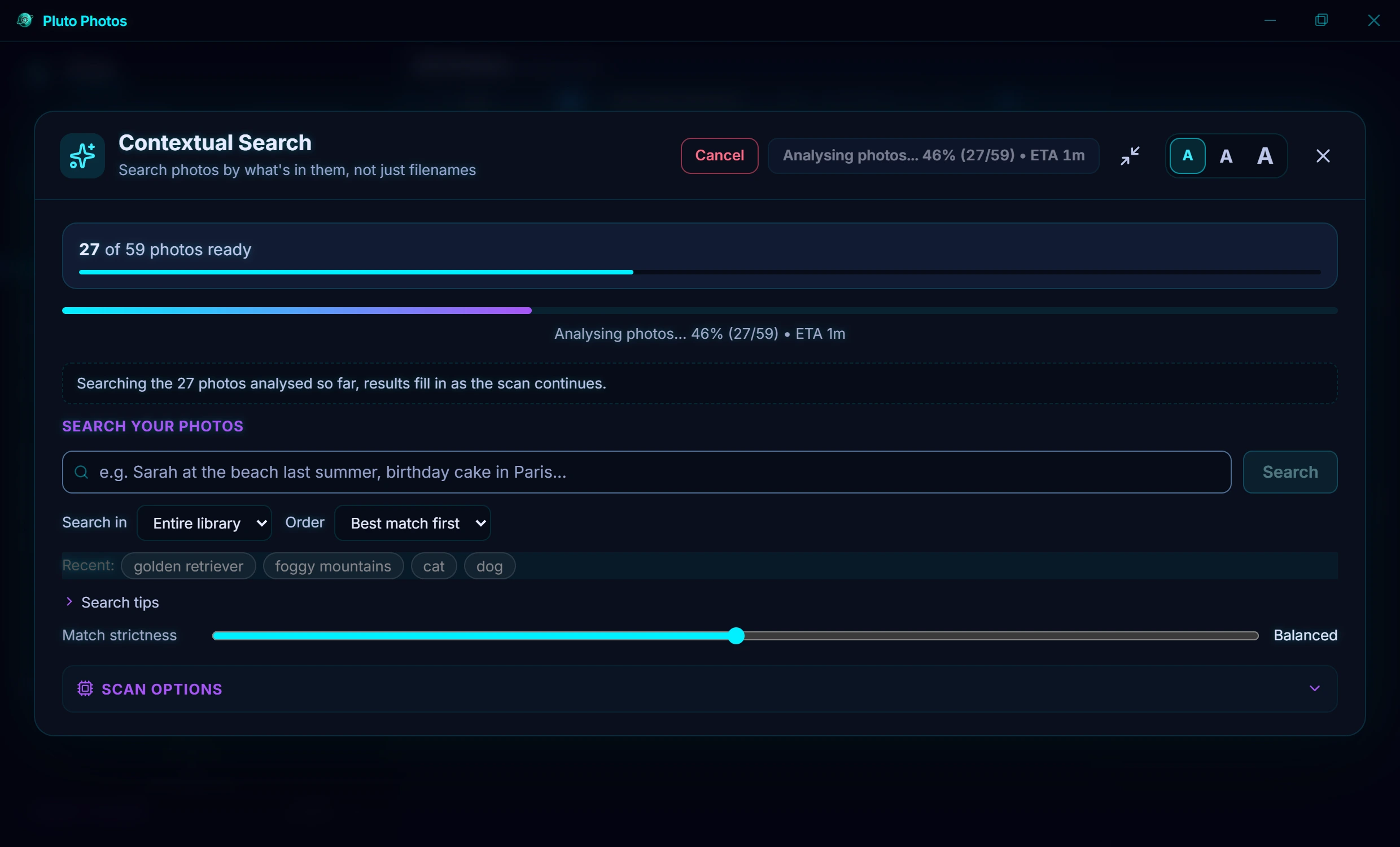Image resolution: width=1400 pixels, height=847 pixels.
Task: Select the large text size A
Action: pos(1265,156)
